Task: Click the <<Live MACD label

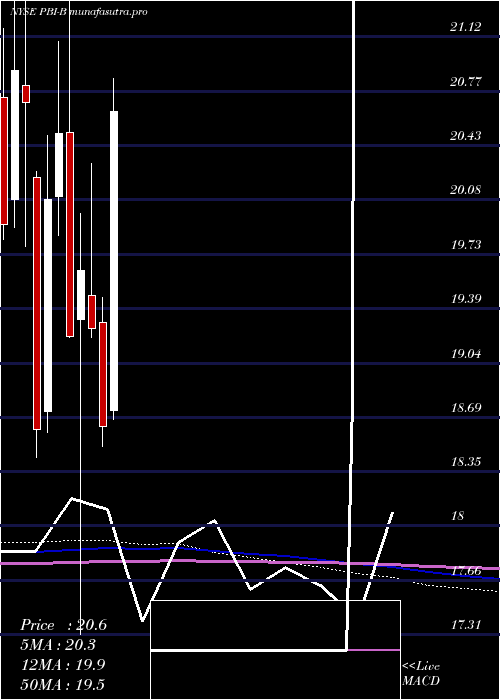Action: coord(421,674)
